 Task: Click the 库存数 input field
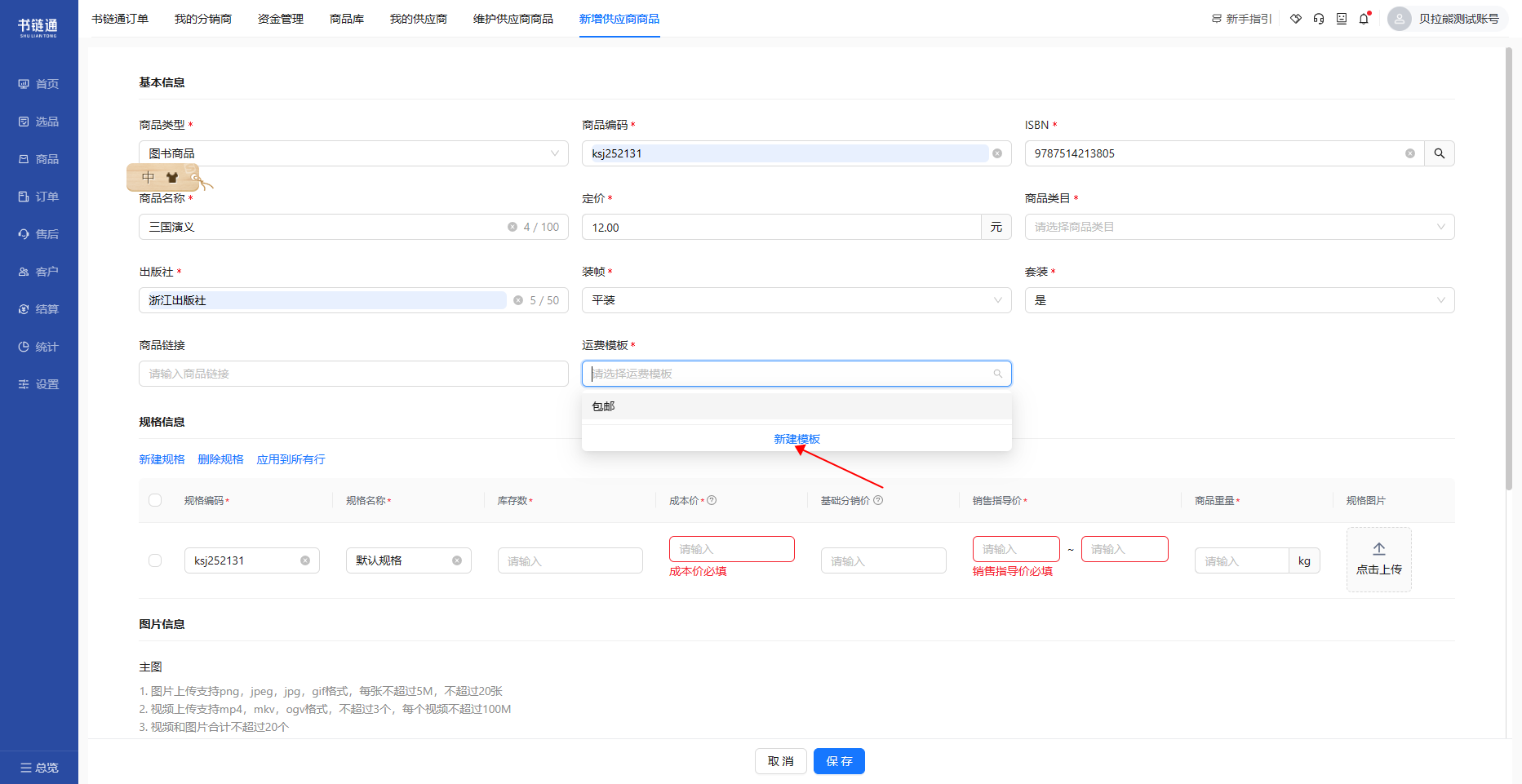click(570, 560)
